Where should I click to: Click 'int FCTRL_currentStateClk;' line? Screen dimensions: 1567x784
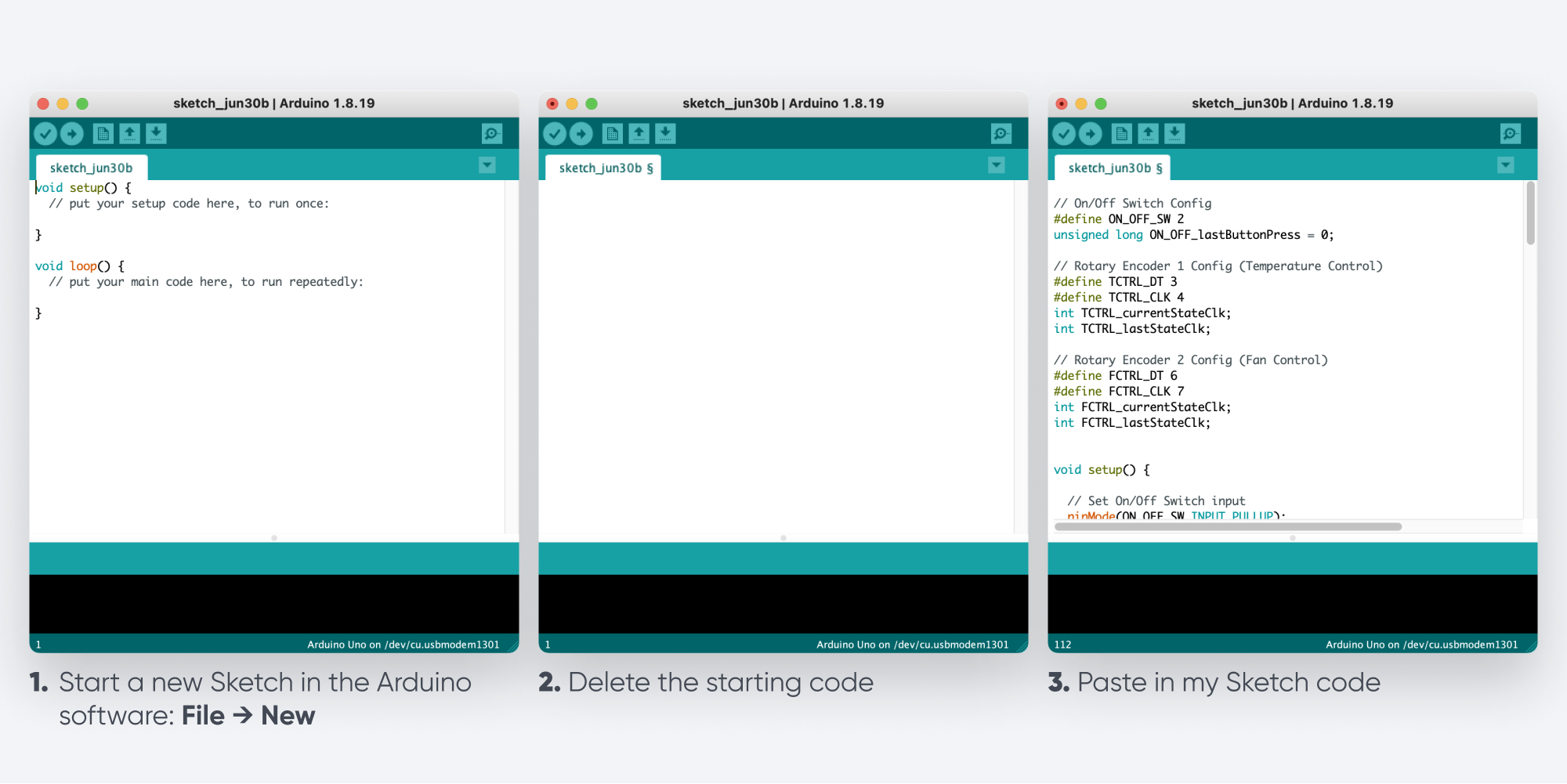pos(1142,407)
